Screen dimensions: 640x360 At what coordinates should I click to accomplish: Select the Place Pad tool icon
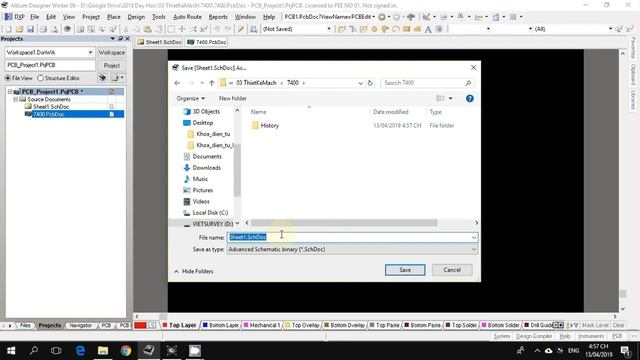374,29
